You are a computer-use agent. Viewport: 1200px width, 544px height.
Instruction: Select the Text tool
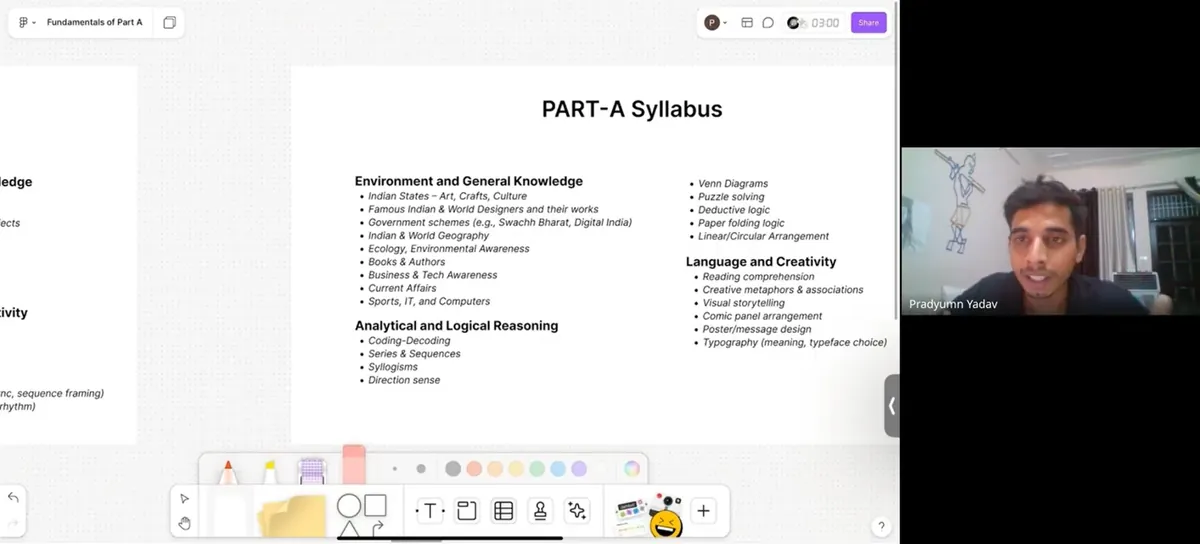[430, 511]
